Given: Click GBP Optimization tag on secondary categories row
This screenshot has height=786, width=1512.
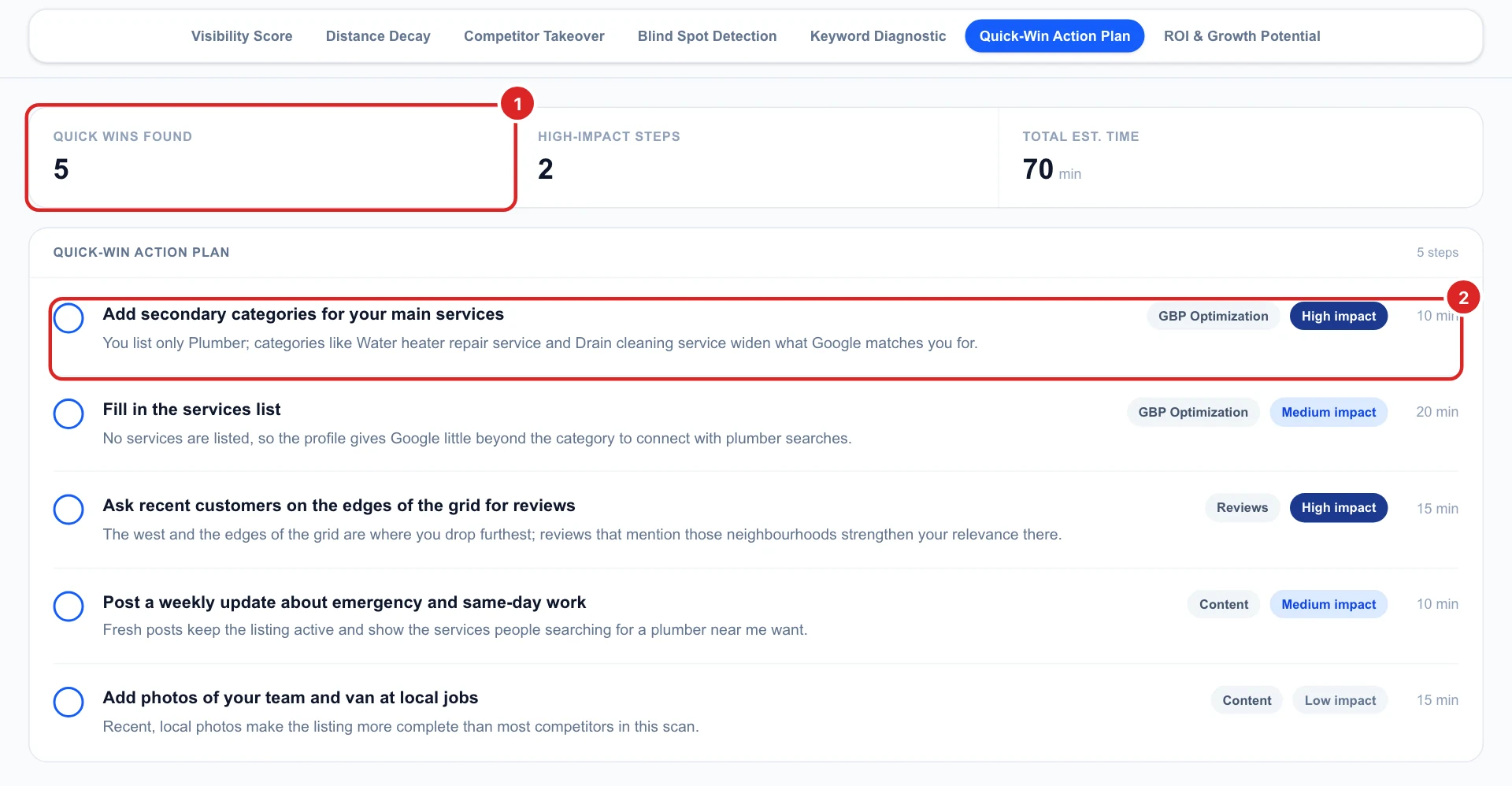Looking at the screenshot, I should 1213,316.
